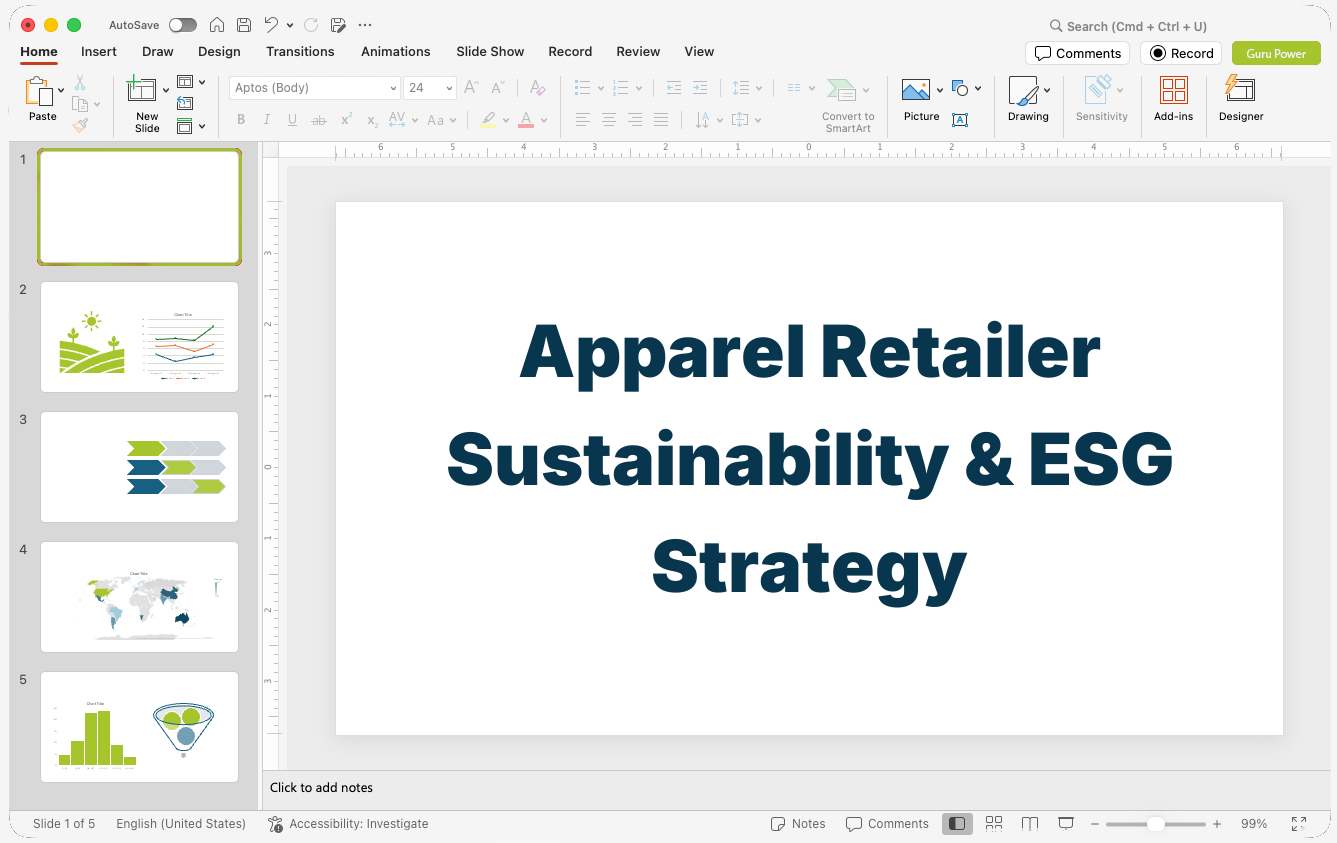Click the Strikethrough icon

click(319, 120)
